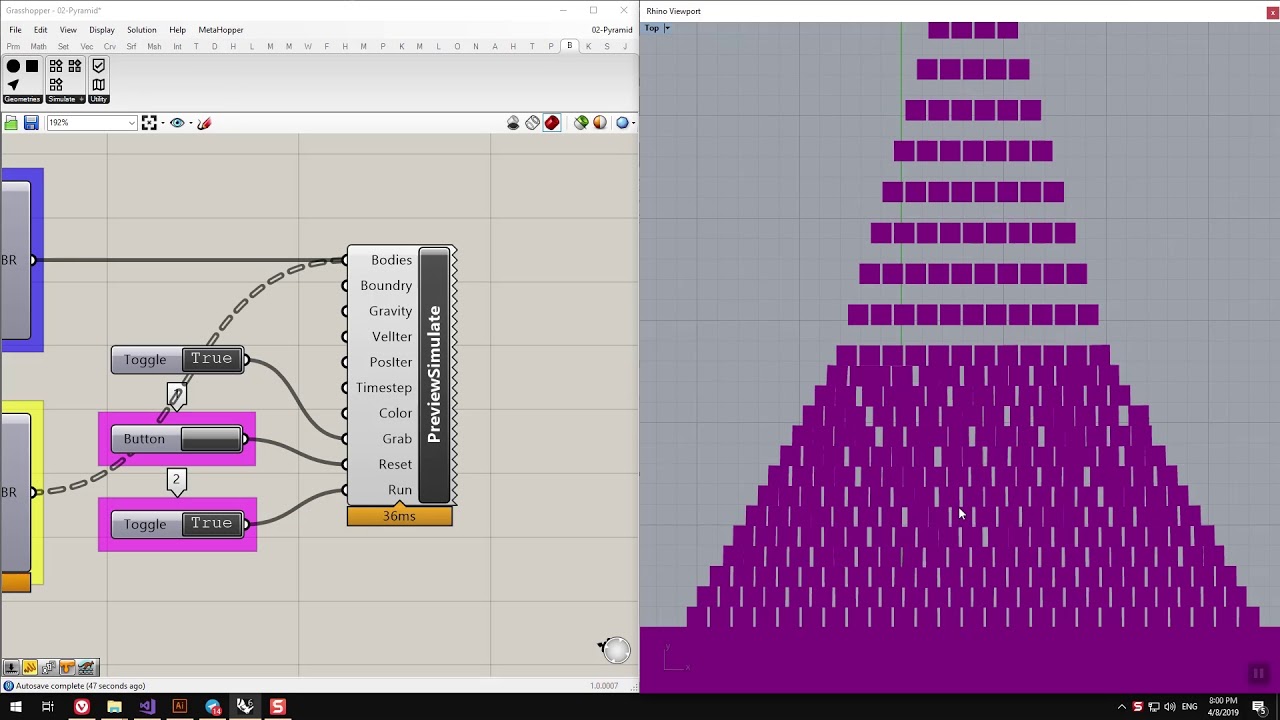Open the File menu
The image size is (1280, 720).
(15, 30)
